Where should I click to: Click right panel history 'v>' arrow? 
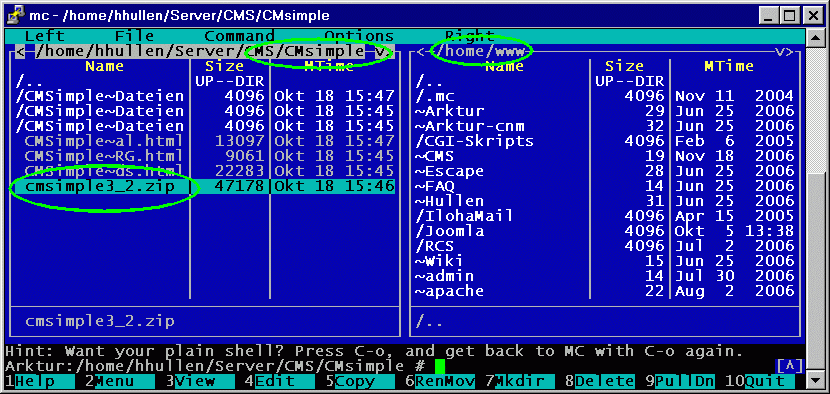tap(784, 51)
